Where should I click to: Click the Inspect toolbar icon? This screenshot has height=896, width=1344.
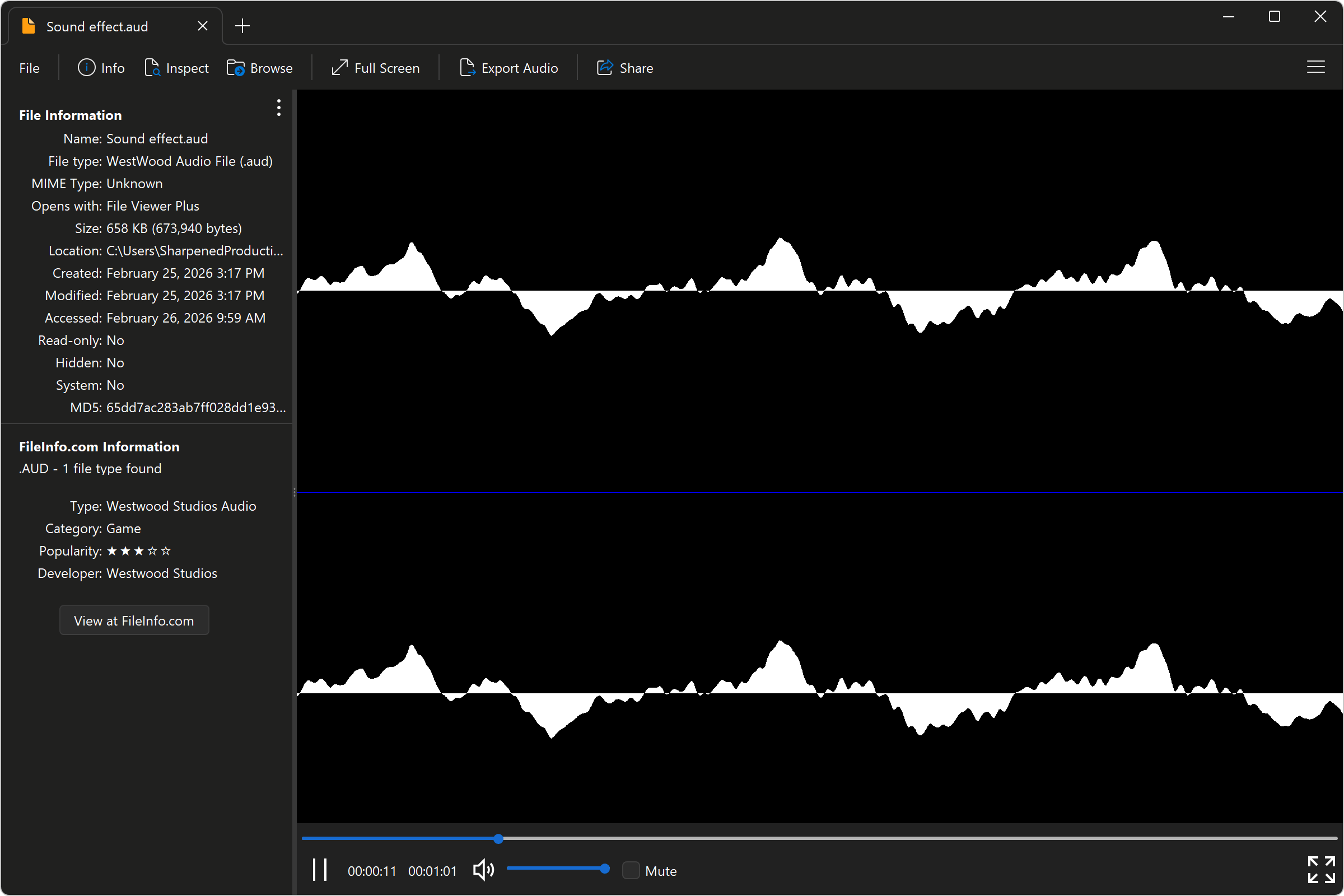pos(176,68)
